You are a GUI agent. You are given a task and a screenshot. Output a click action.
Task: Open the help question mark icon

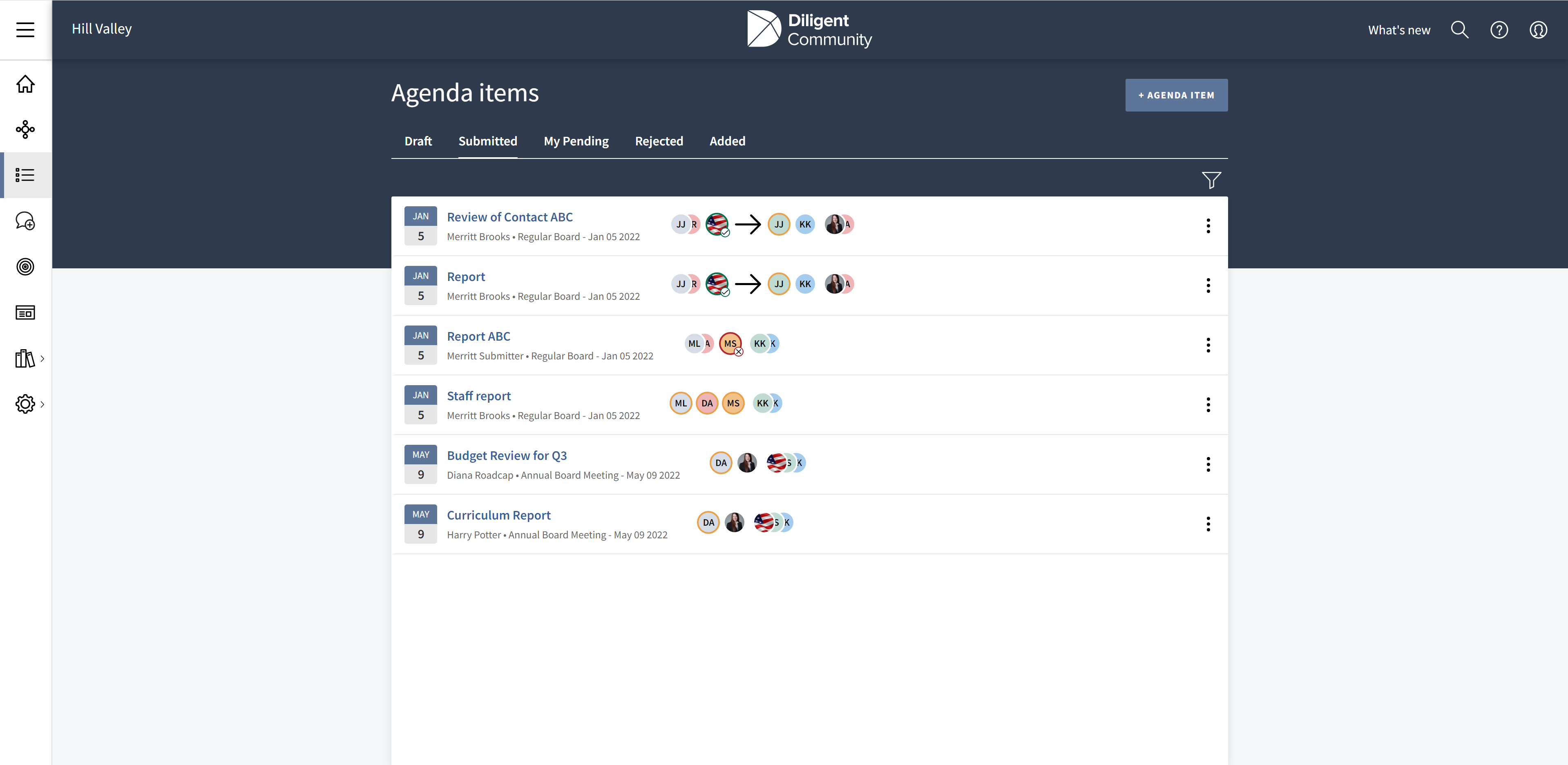(1499, 30)
